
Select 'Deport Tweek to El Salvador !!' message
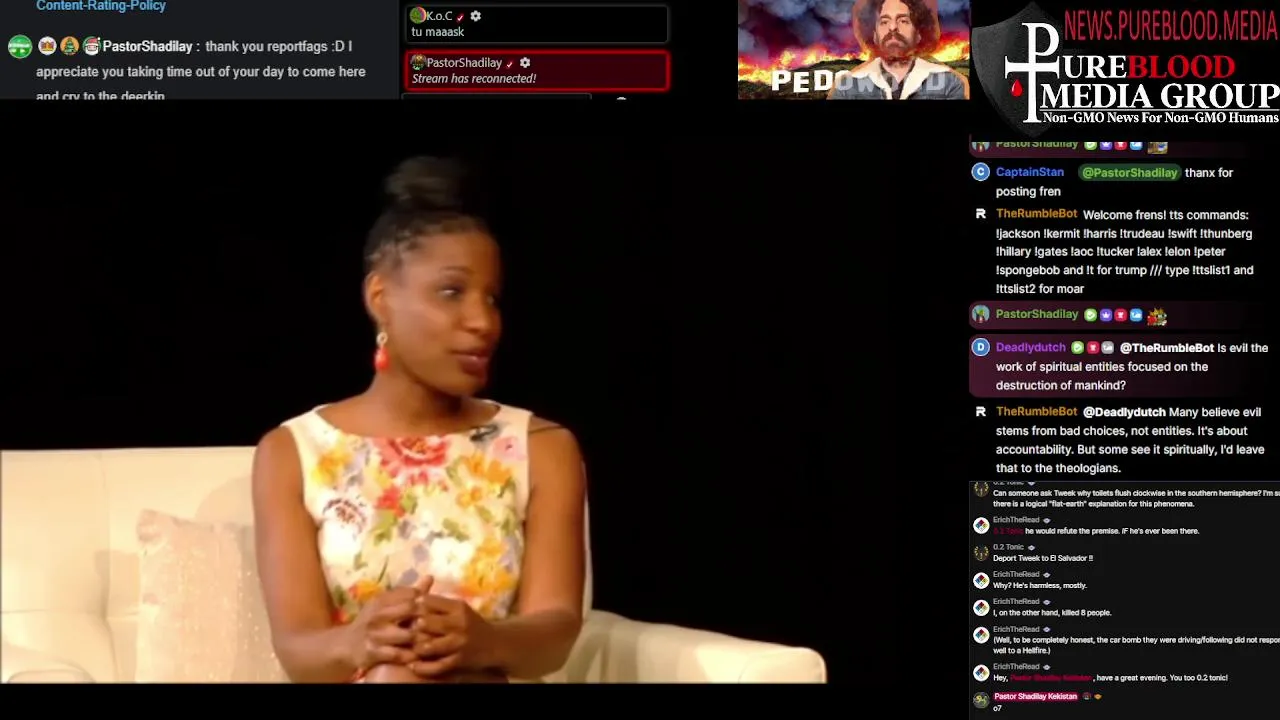[x=1043, y=558]
